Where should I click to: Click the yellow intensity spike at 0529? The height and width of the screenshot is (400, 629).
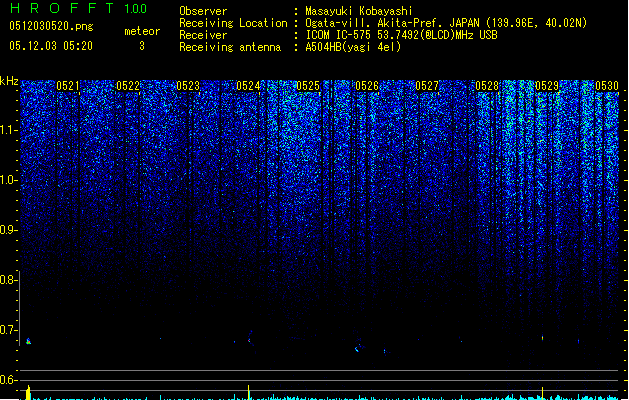click(542, 393)
